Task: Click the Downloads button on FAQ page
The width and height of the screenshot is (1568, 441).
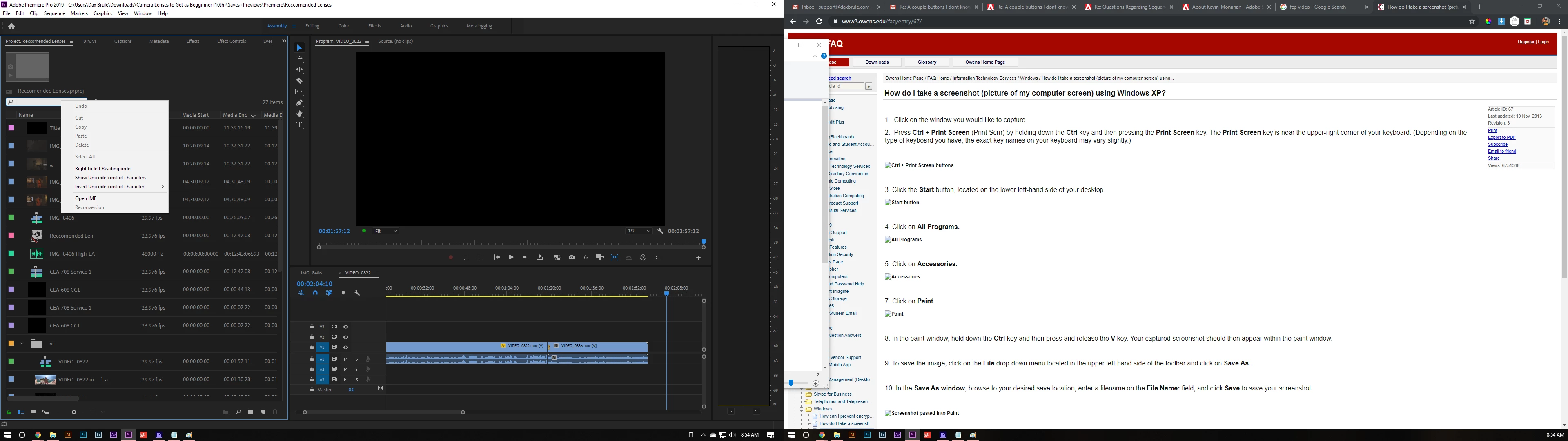Action: [877, 62]
